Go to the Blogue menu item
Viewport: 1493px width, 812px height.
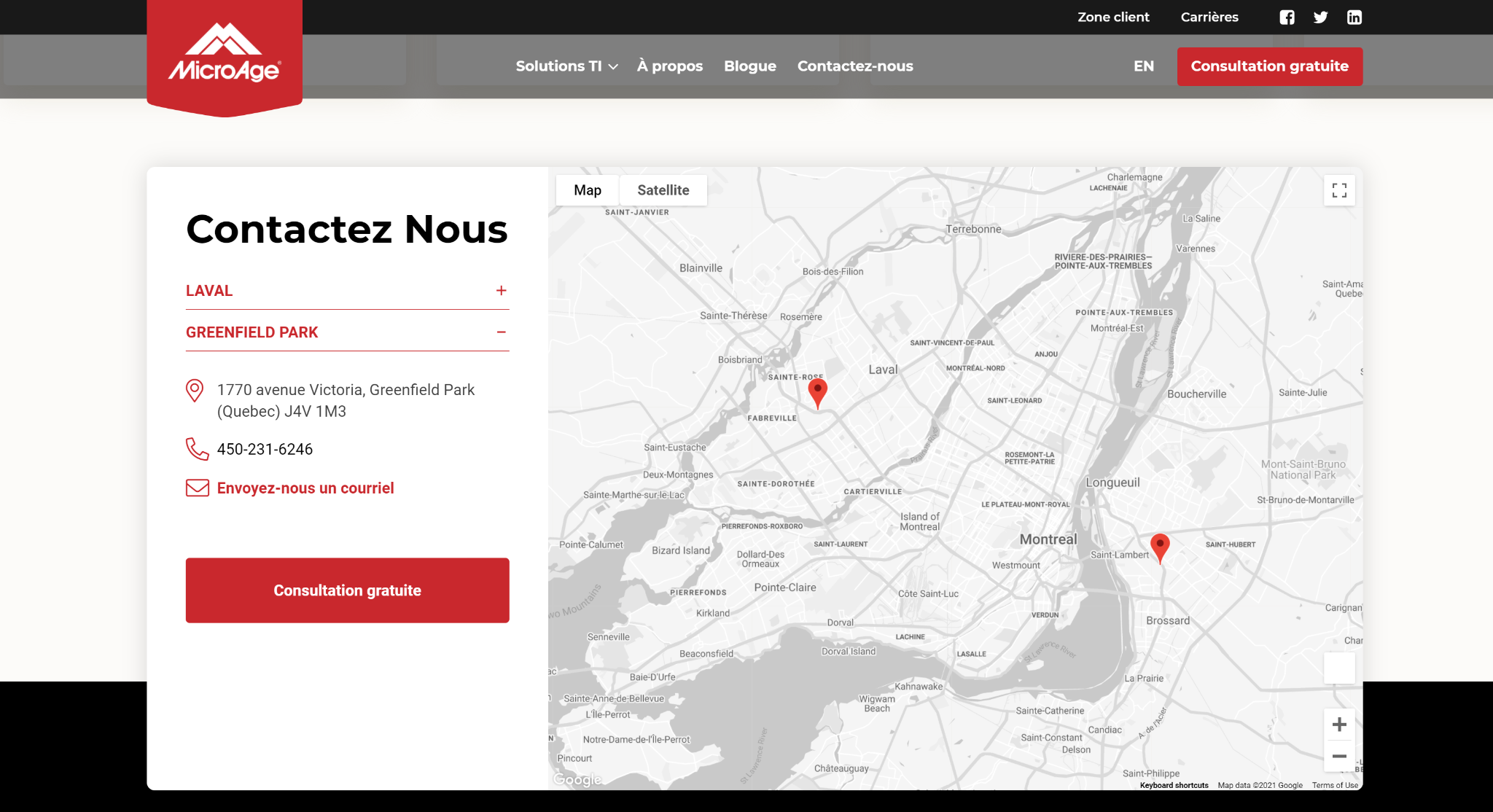(x=749, y=66)
